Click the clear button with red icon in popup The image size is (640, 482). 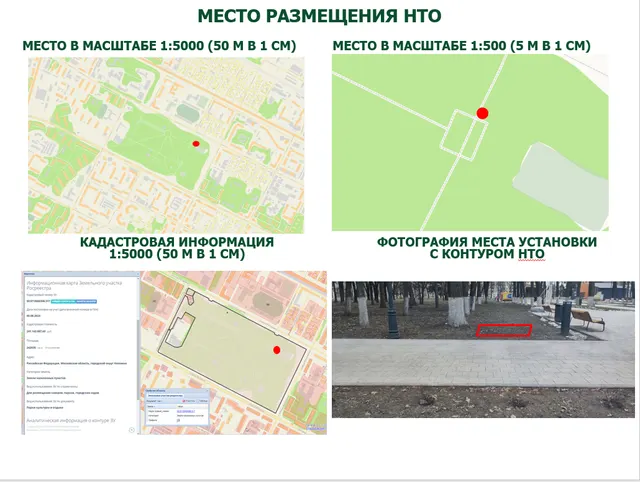point(189,401)
